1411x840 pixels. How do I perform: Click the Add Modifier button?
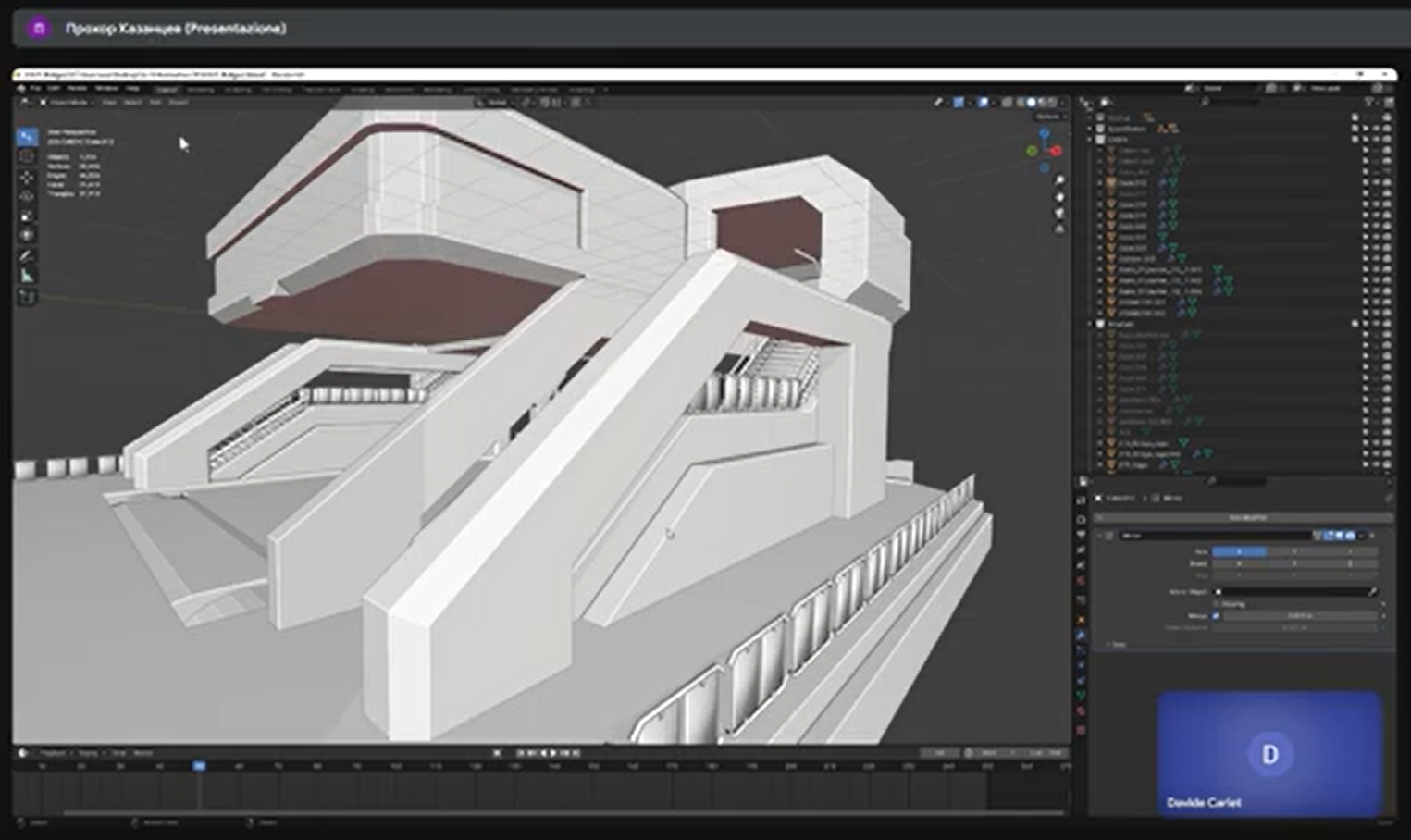click(1244, 517)
